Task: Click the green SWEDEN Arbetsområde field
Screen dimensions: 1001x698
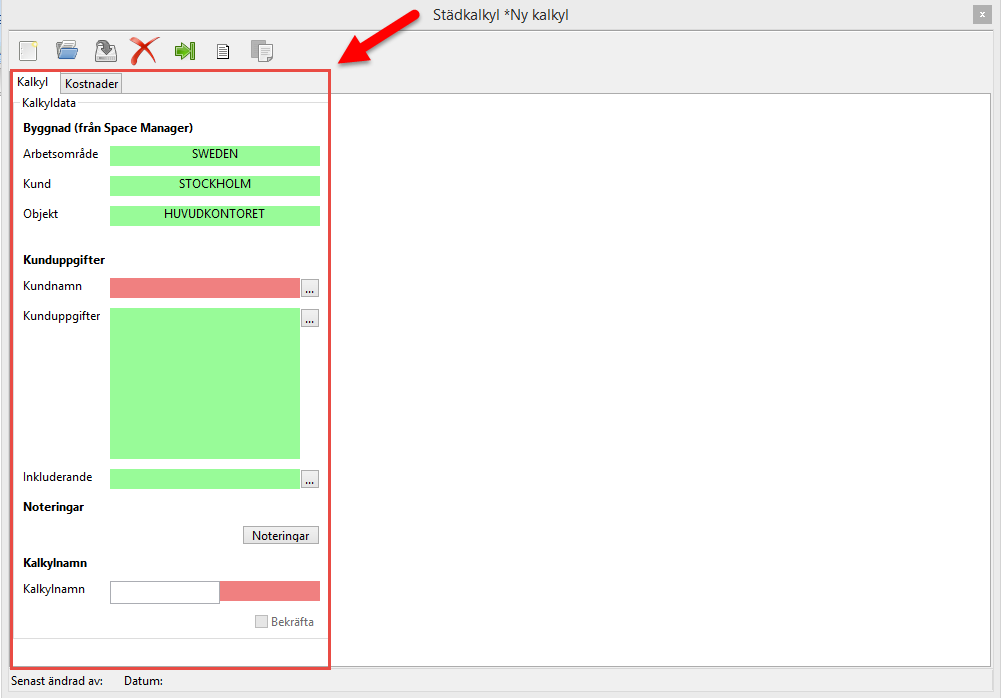Action: pyautogui.click(x=214, y=155)
